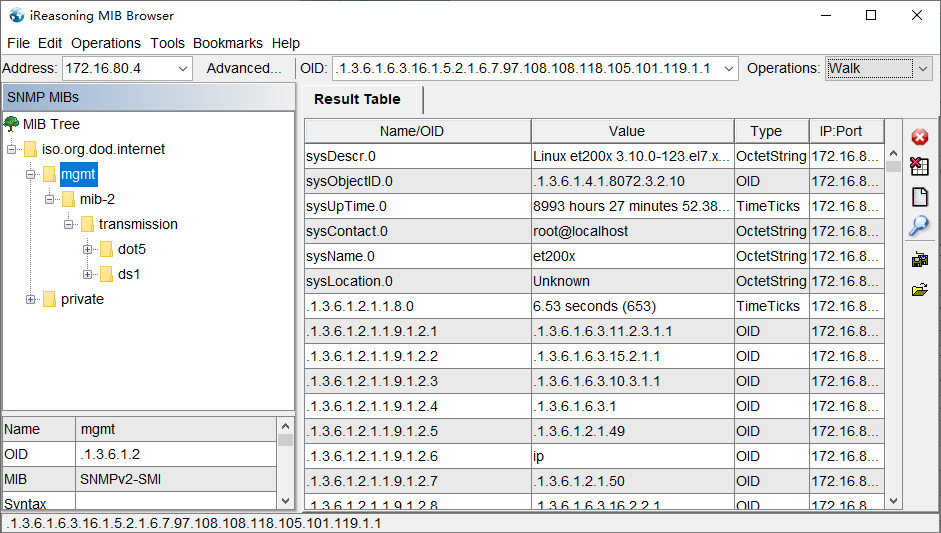Click the ds1 folder icon
This screenshot has height=533, width=941.
point(107,274)
